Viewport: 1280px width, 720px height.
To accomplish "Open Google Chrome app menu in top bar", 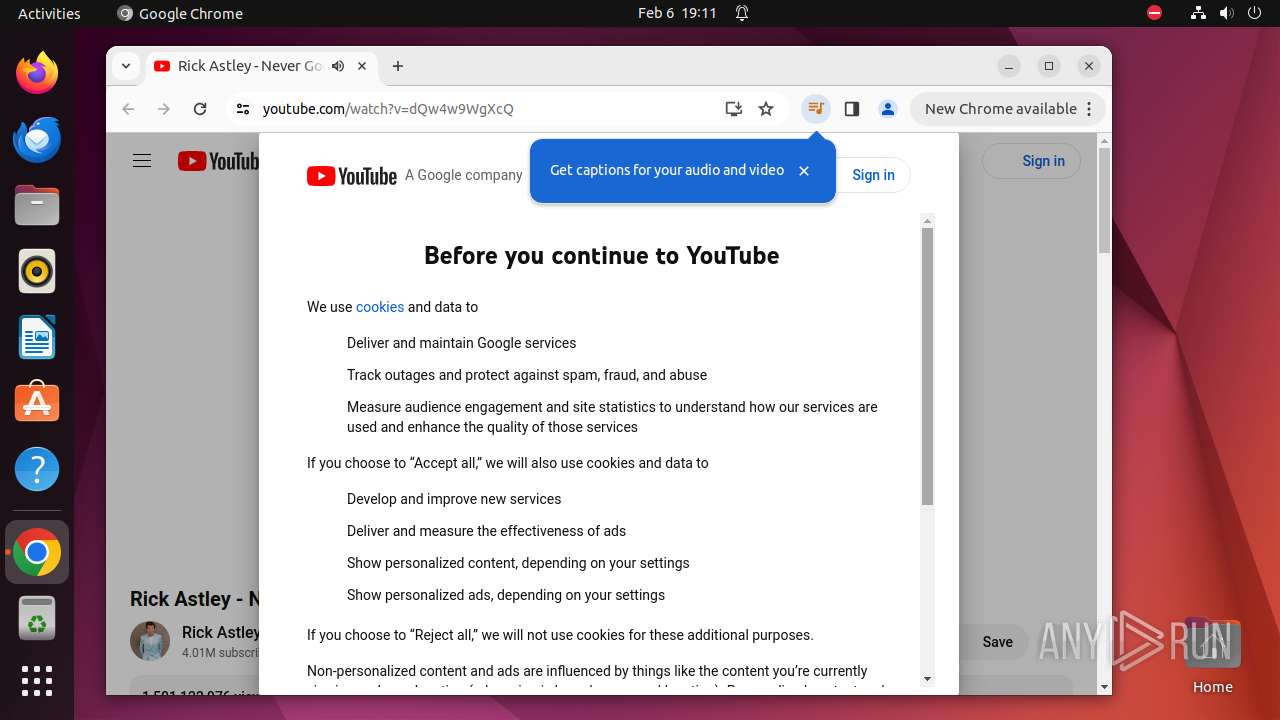I will (180, 13).
